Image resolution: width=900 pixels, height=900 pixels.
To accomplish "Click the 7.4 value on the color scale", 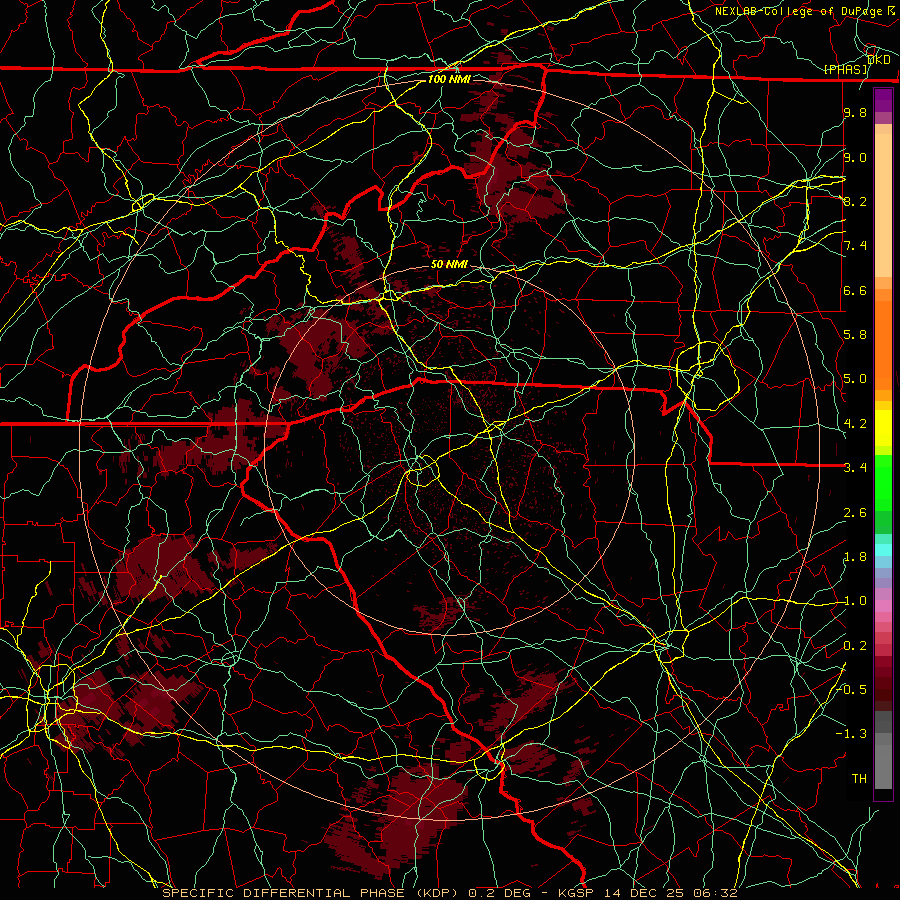I will (x=855, y=246).
